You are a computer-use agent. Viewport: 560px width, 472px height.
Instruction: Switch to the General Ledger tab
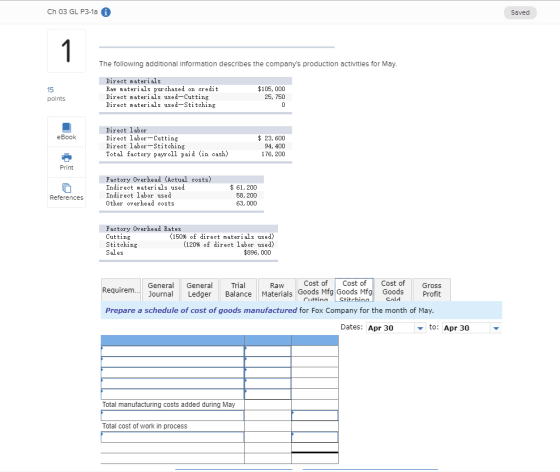click(x=199, y=290)
